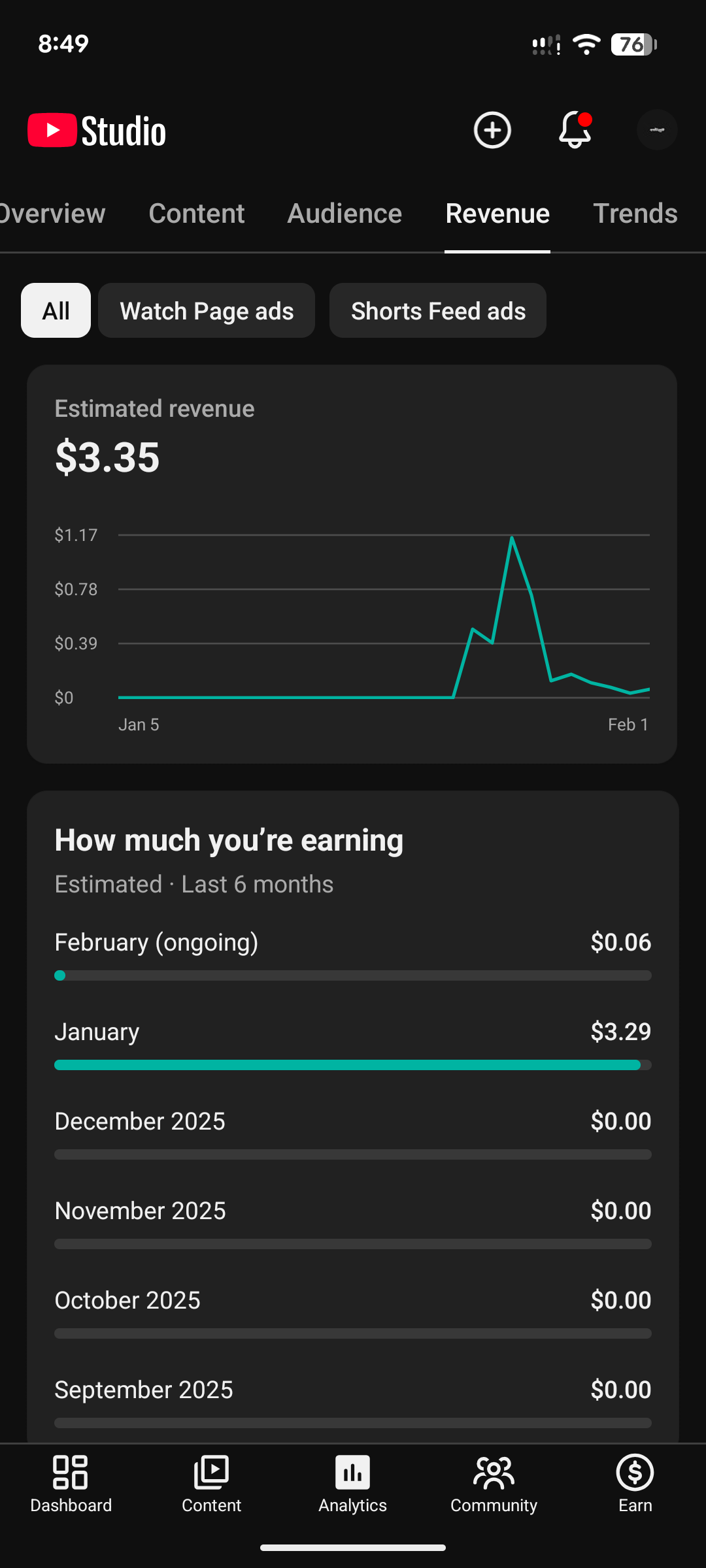Switch to the Audience tab
This screenshot has width=706, height=1568.
coord(345,214)
